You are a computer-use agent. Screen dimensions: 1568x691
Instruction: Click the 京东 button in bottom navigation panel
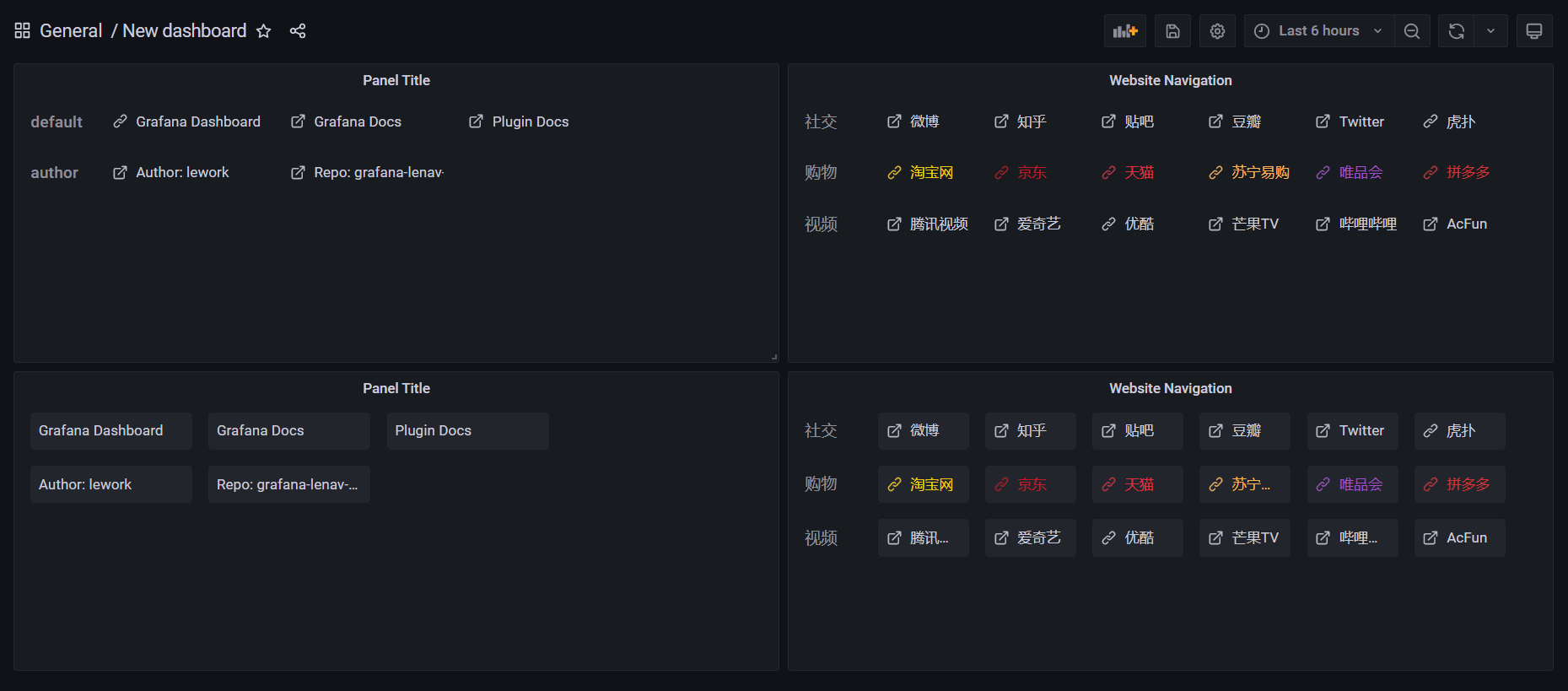click(x=1031, y=484)
